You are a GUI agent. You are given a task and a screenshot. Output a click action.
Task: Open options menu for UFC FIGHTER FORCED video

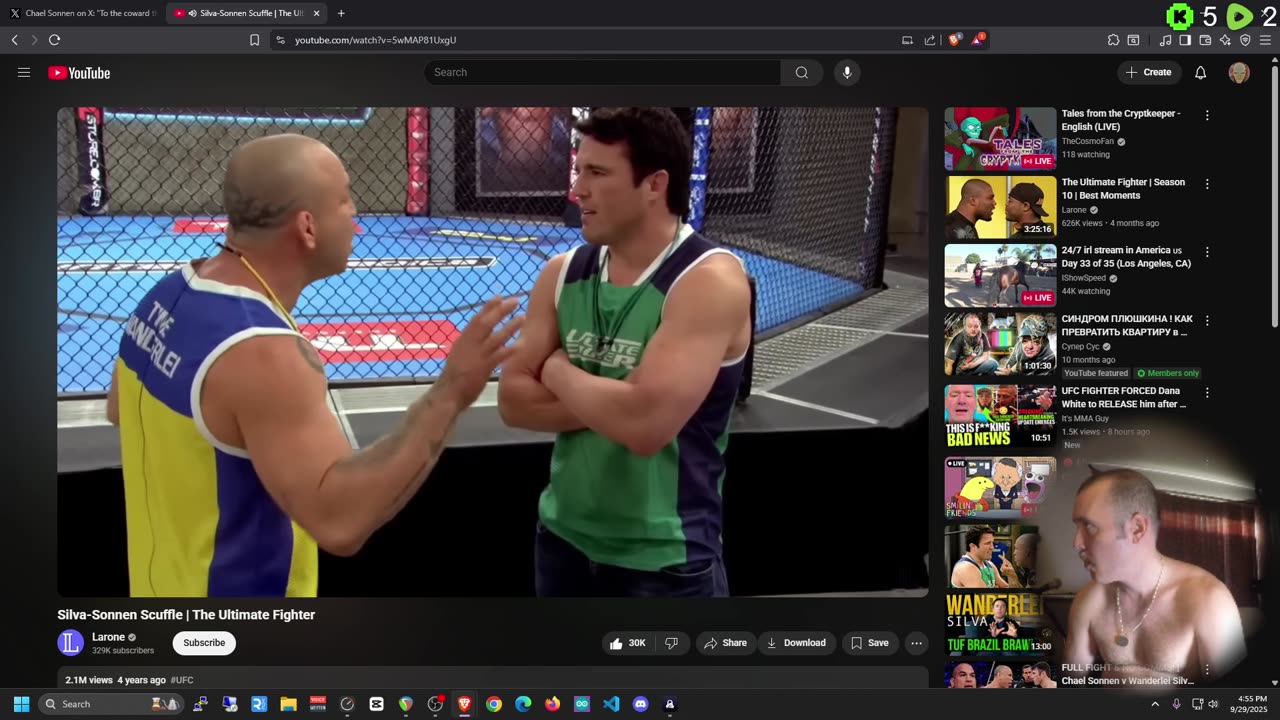coord(1207,393)
